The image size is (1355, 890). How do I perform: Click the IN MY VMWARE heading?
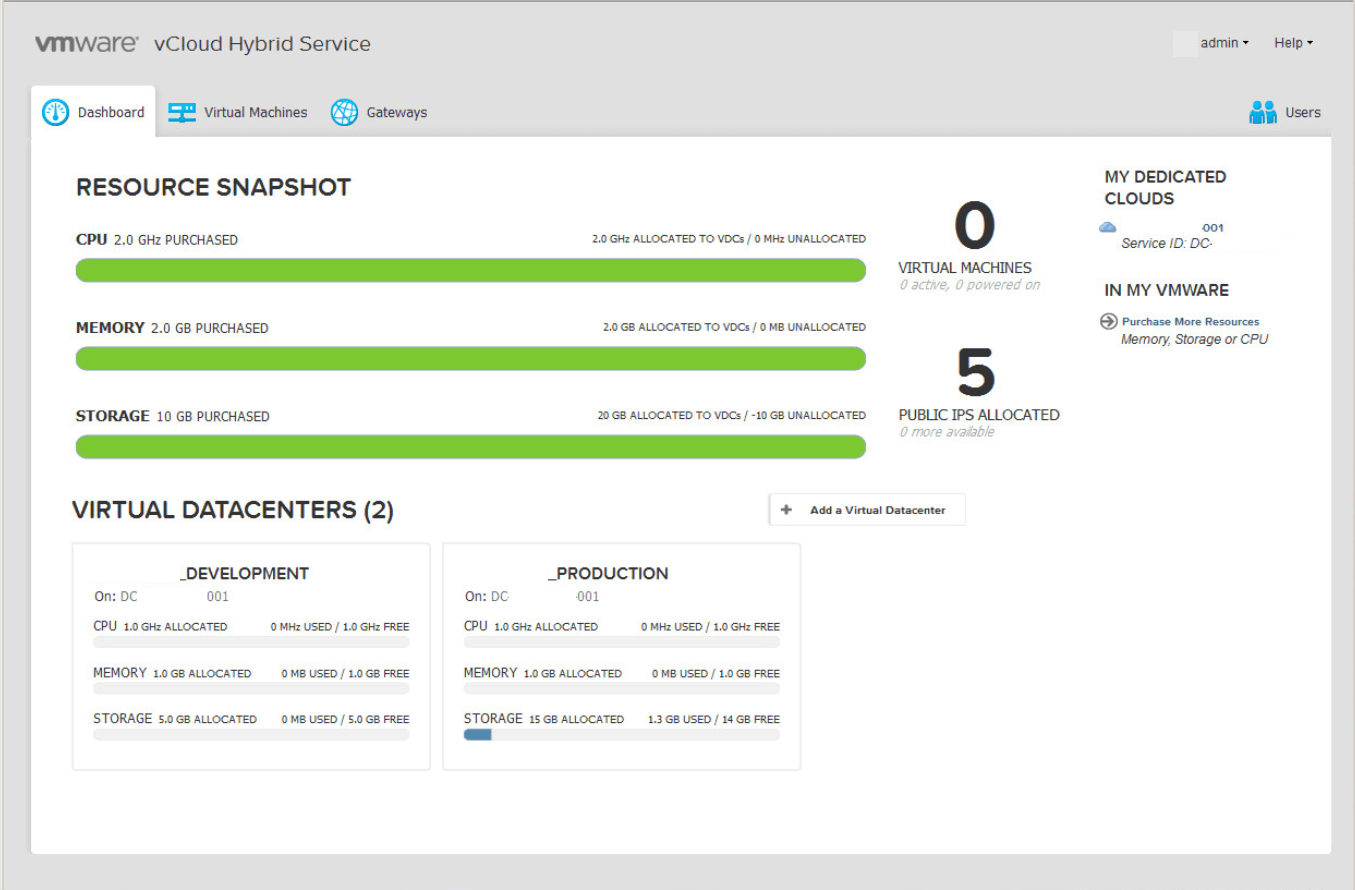tap(1166, 290)
